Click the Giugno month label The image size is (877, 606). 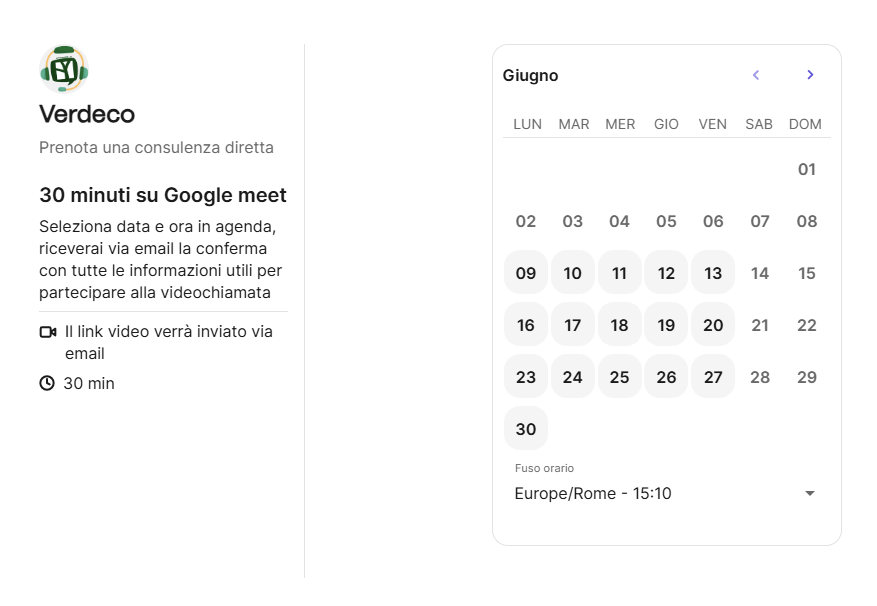coord(530,76)
